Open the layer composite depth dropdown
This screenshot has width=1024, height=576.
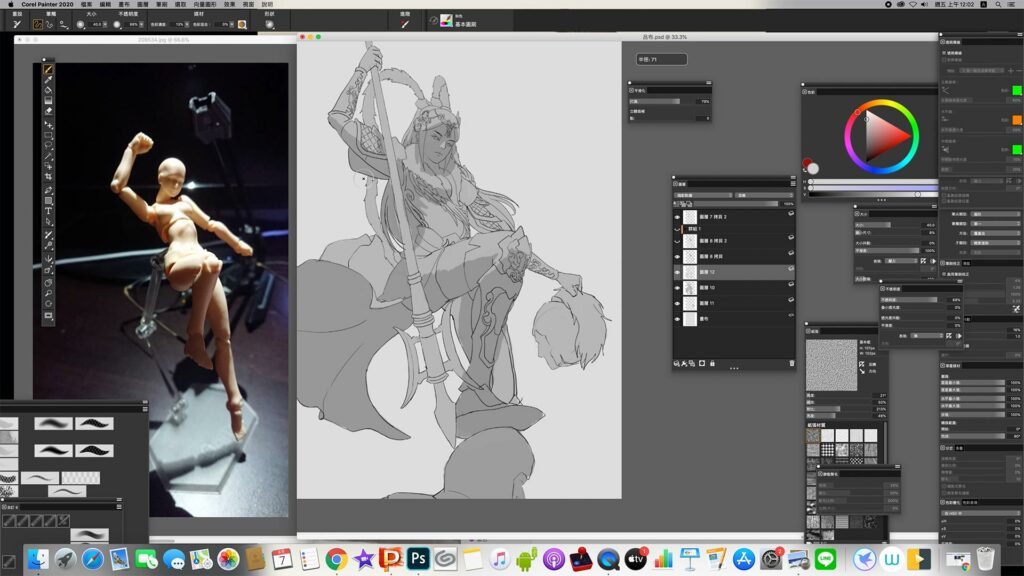point(764,195)
